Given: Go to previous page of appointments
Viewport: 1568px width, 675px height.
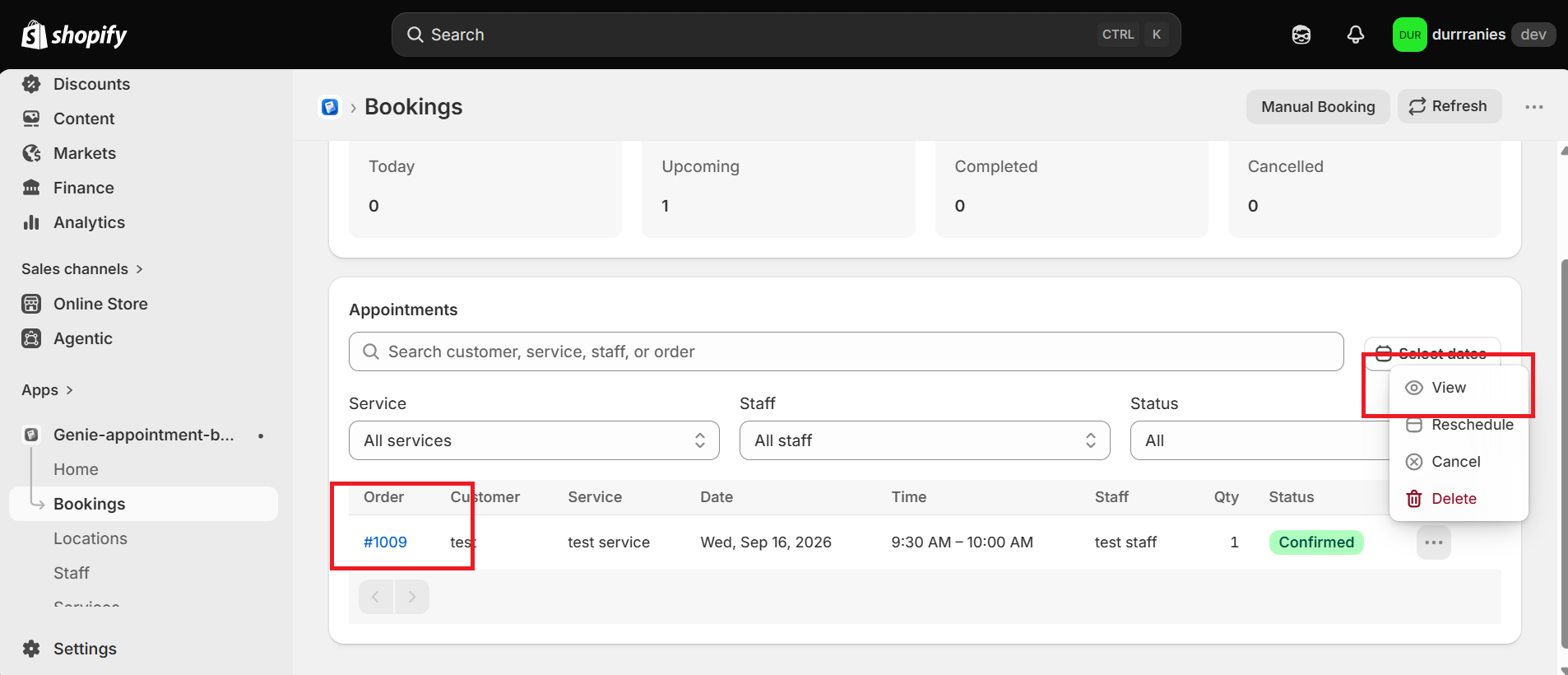Looking at the screenshot, I should tap(376, 597).
